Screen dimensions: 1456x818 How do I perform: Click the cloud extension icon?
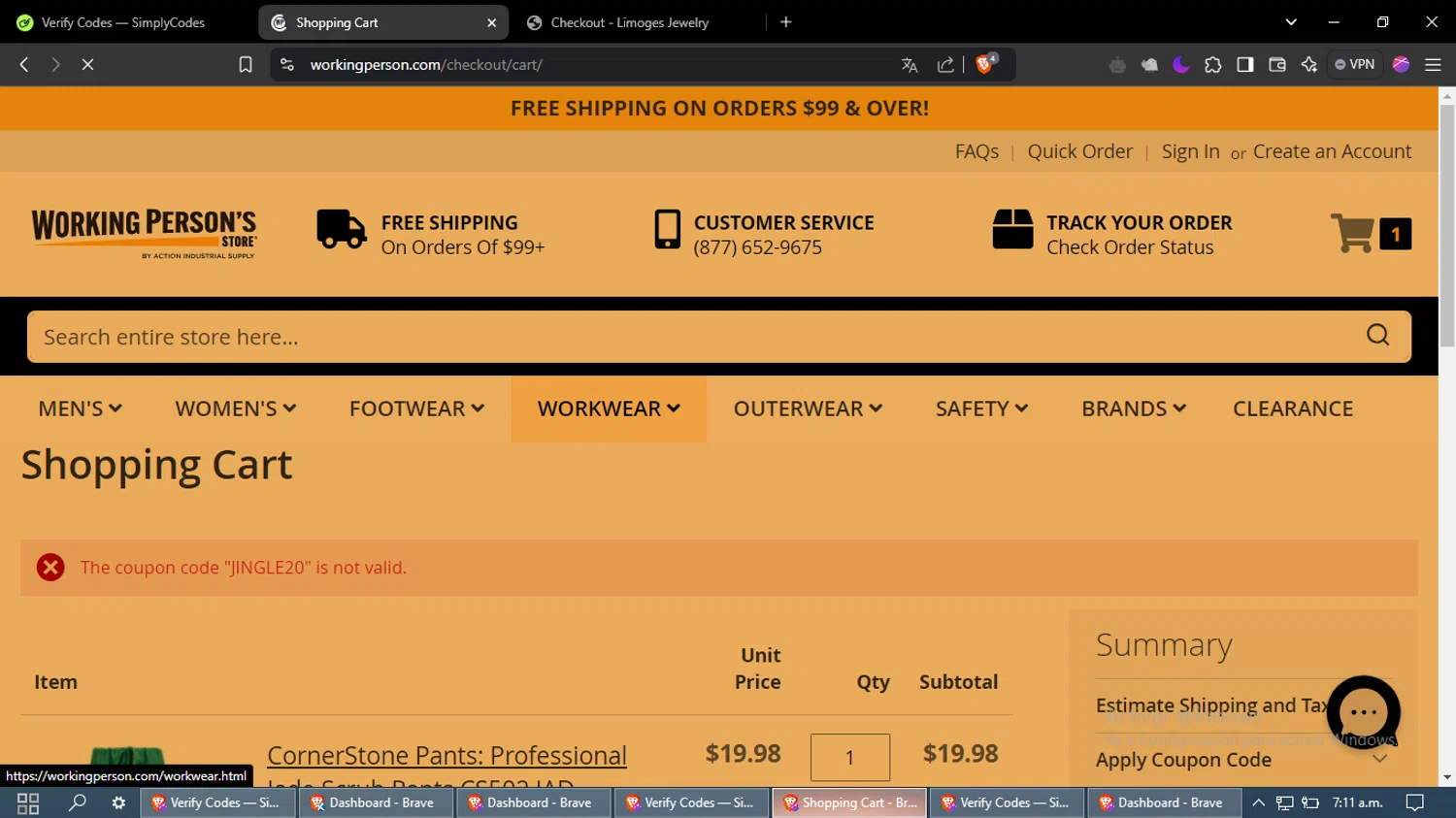(1149, 64)
